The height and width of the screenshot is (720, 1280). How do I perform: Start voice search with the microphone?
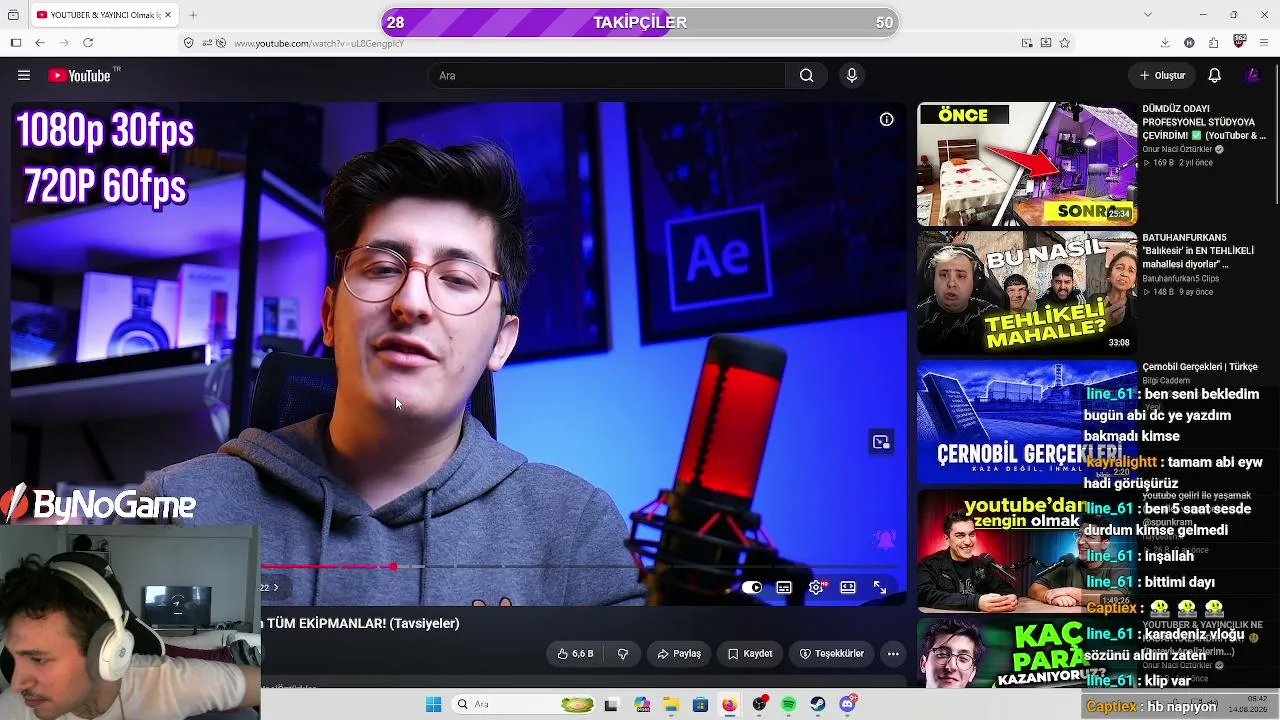coord(852,75)
